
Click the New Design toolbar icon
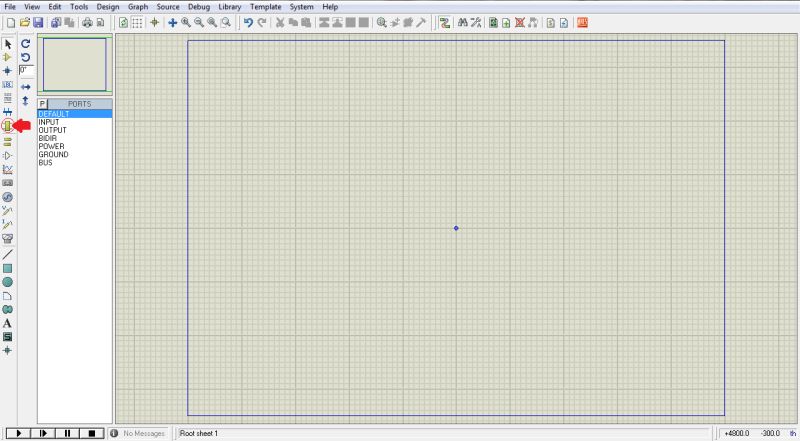11,22
